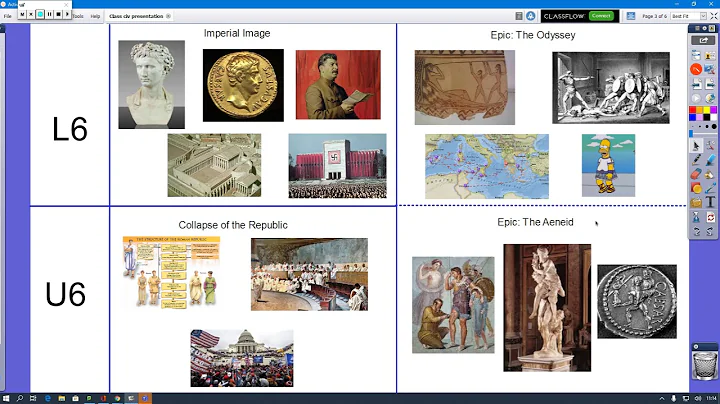Open the Insert Media folder icon
720x404 pixels.
click(696, 202)
